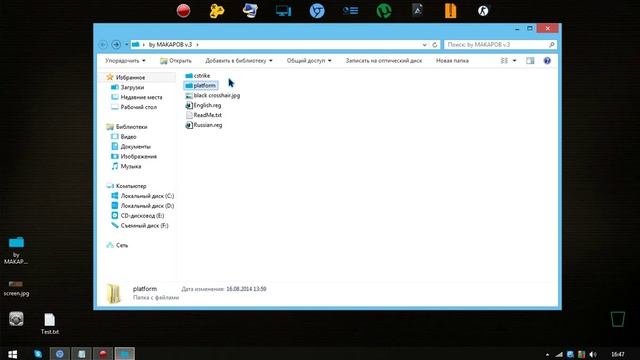640x360 pixels.
Task: Click the Открыть toolbar button
Action: [176, 61]
